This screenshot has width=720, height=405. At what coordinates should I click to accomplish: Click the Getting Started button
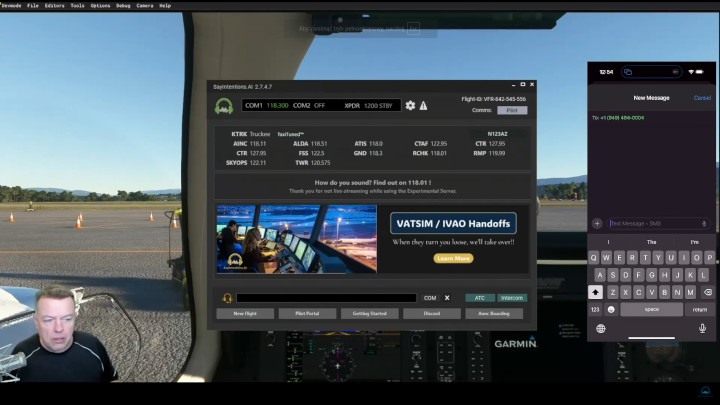coord(370,314)
